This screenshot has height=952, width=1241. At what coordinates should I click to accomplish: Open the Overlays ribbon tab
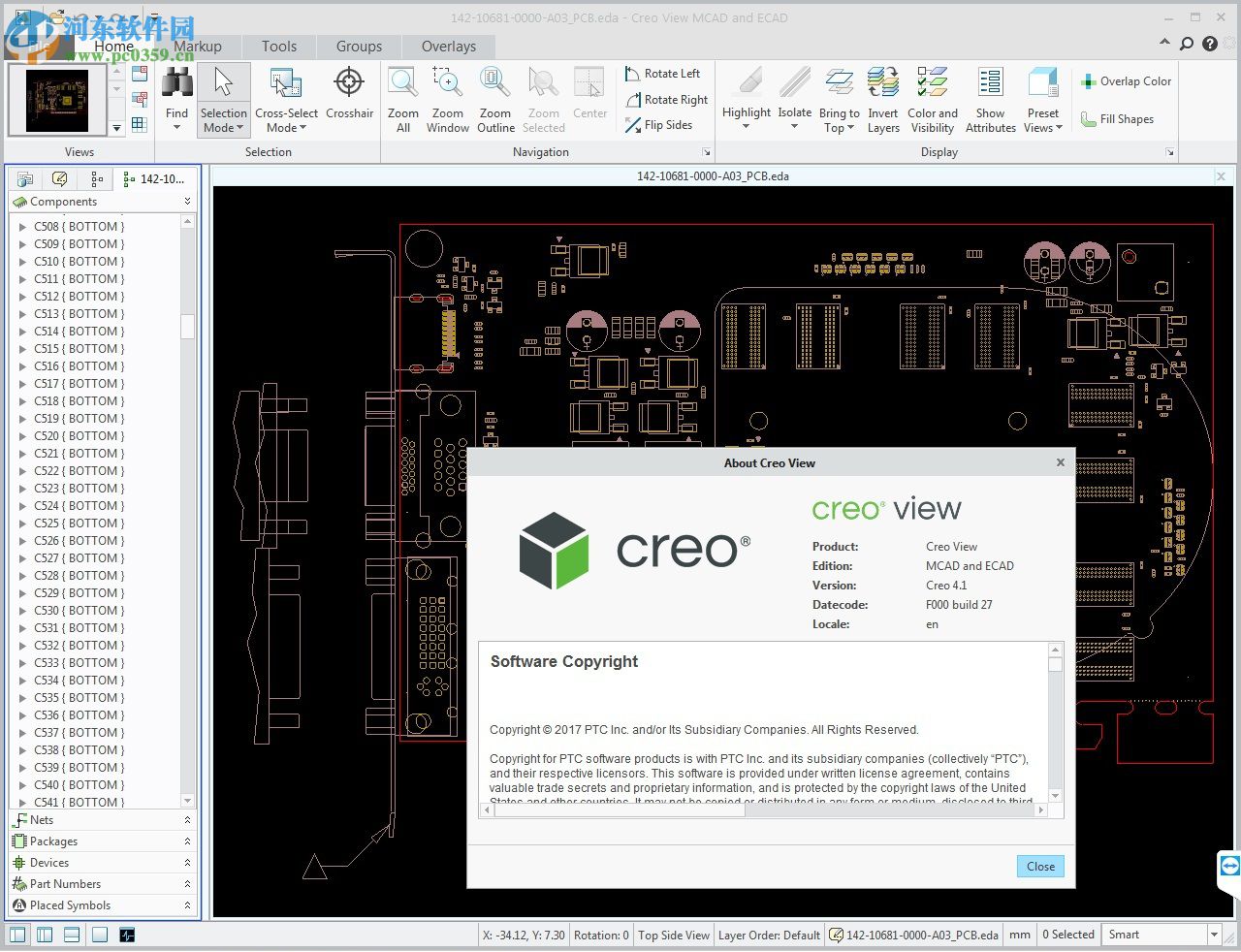click(x=449, y=46)
